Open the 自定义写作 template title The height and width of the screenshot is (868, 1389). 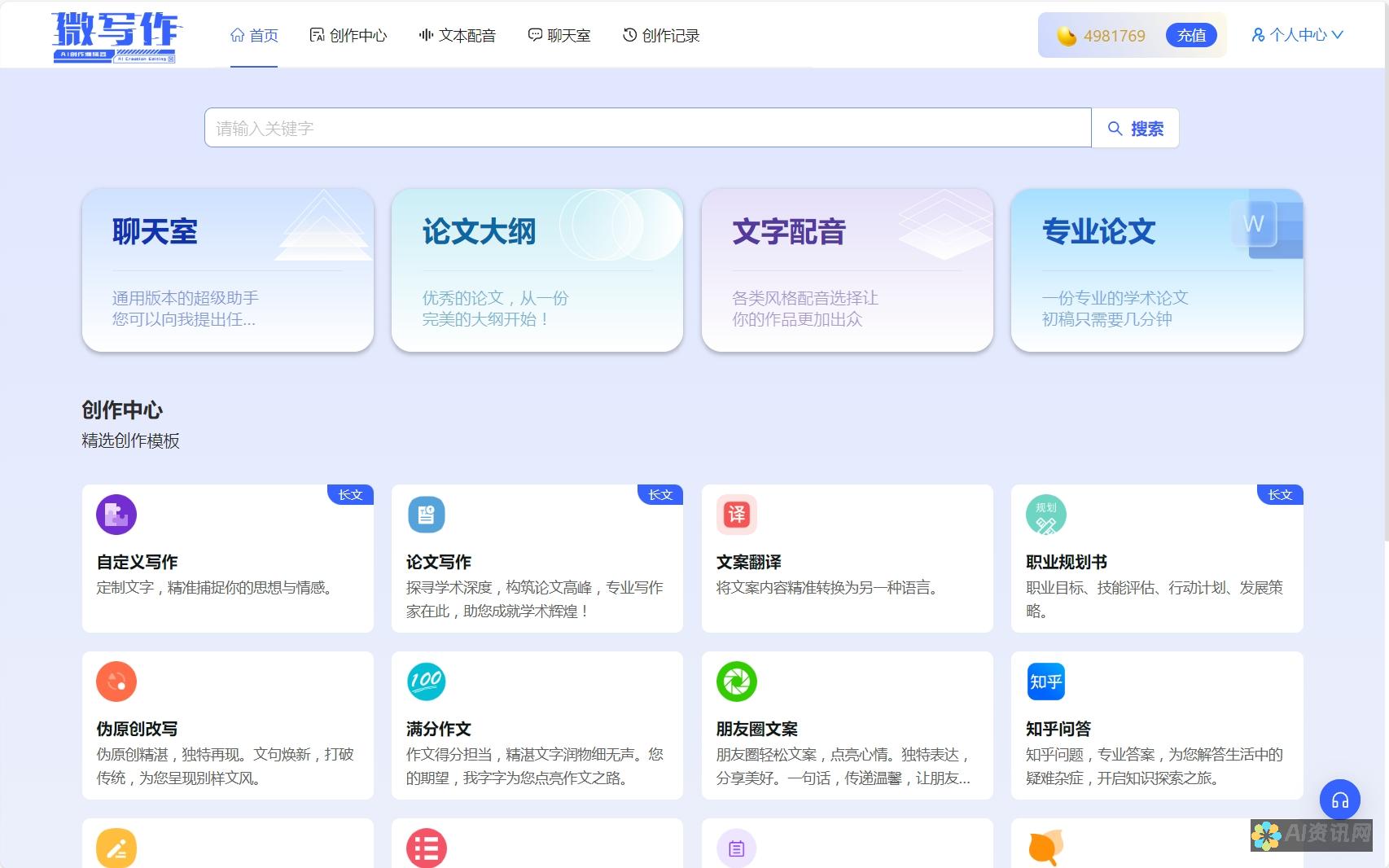tap(137, 562)
